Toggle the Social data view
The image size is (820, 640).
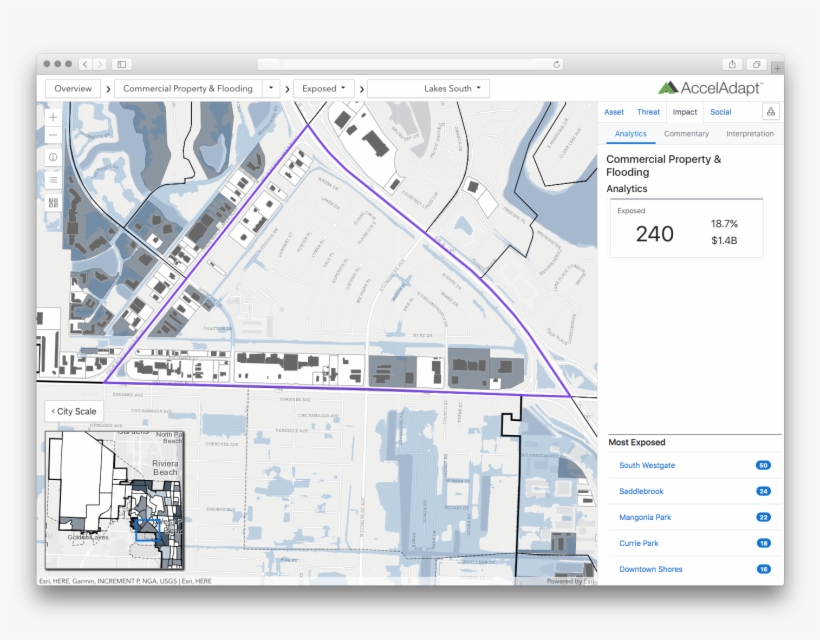(721, 112)
